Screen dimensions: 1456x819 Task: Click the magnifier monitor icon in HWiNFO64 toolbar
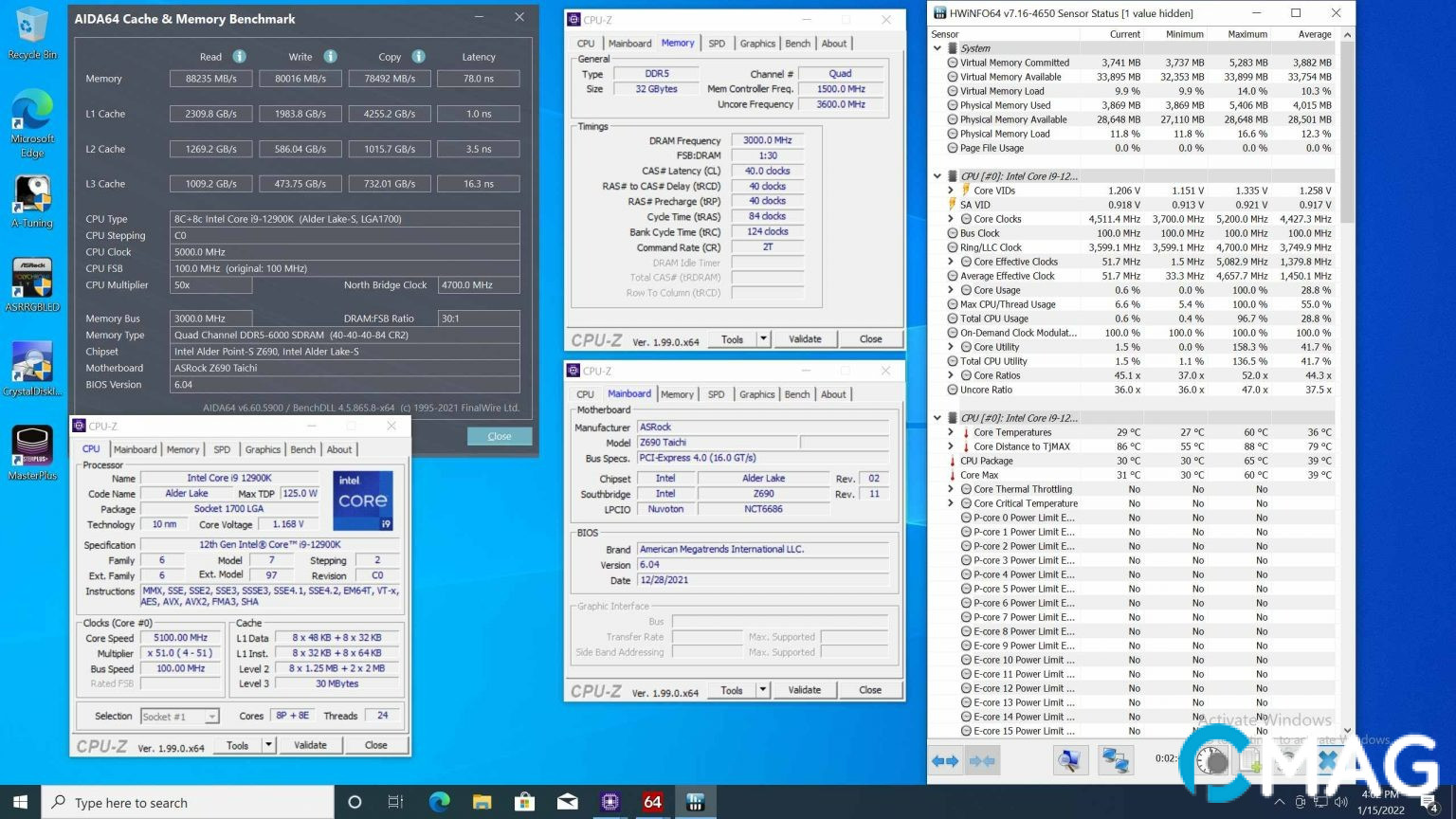point(1069,760)
